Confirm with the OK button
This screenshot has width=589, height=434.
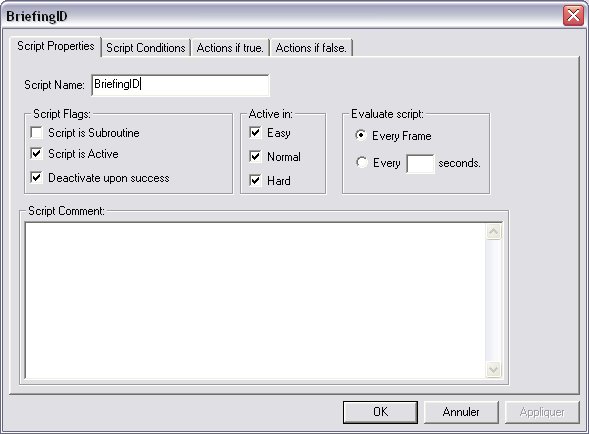380,412
